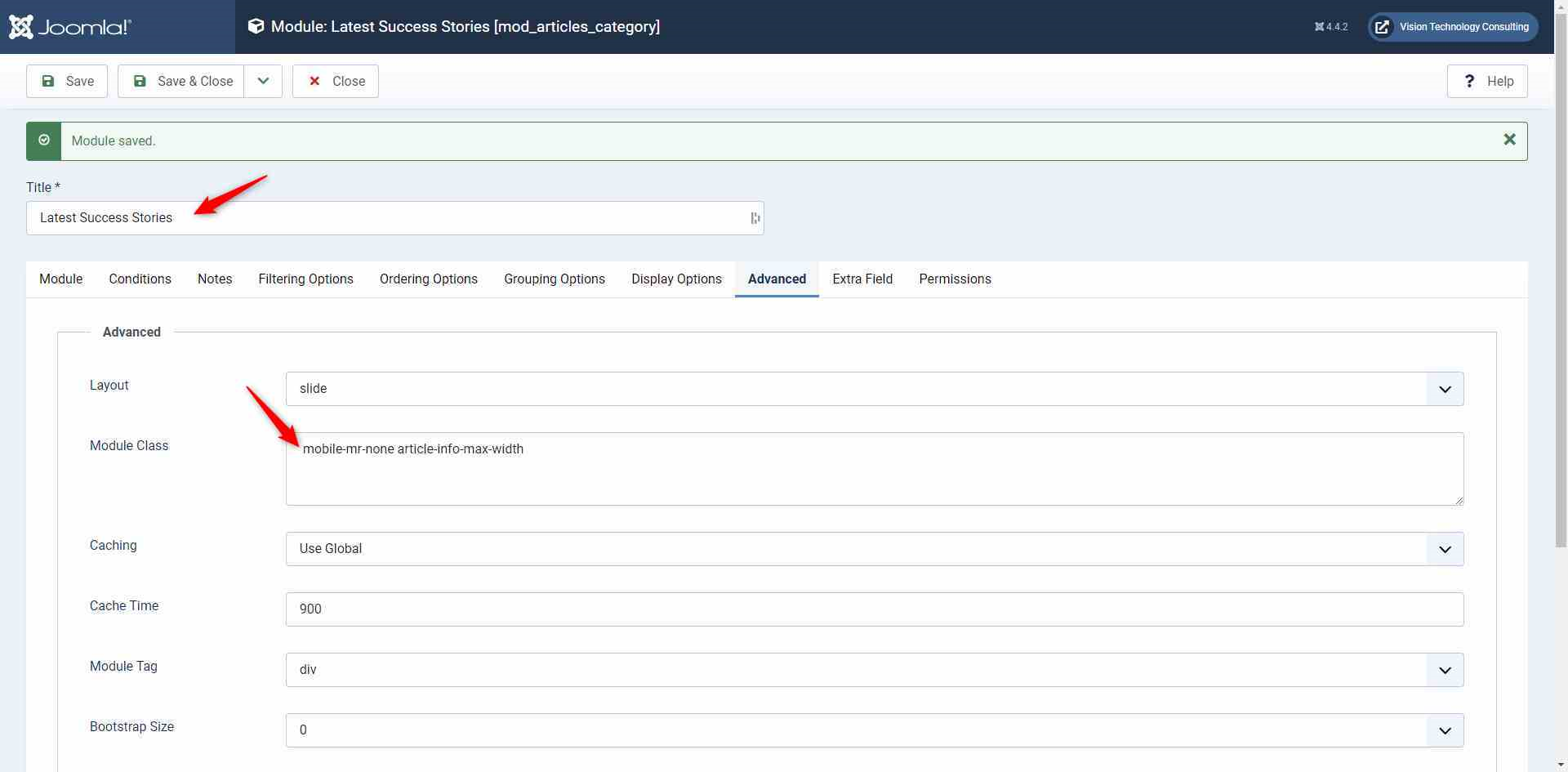
Task: Open the Layout dropdown showing slide
Action: pos(874,389)
